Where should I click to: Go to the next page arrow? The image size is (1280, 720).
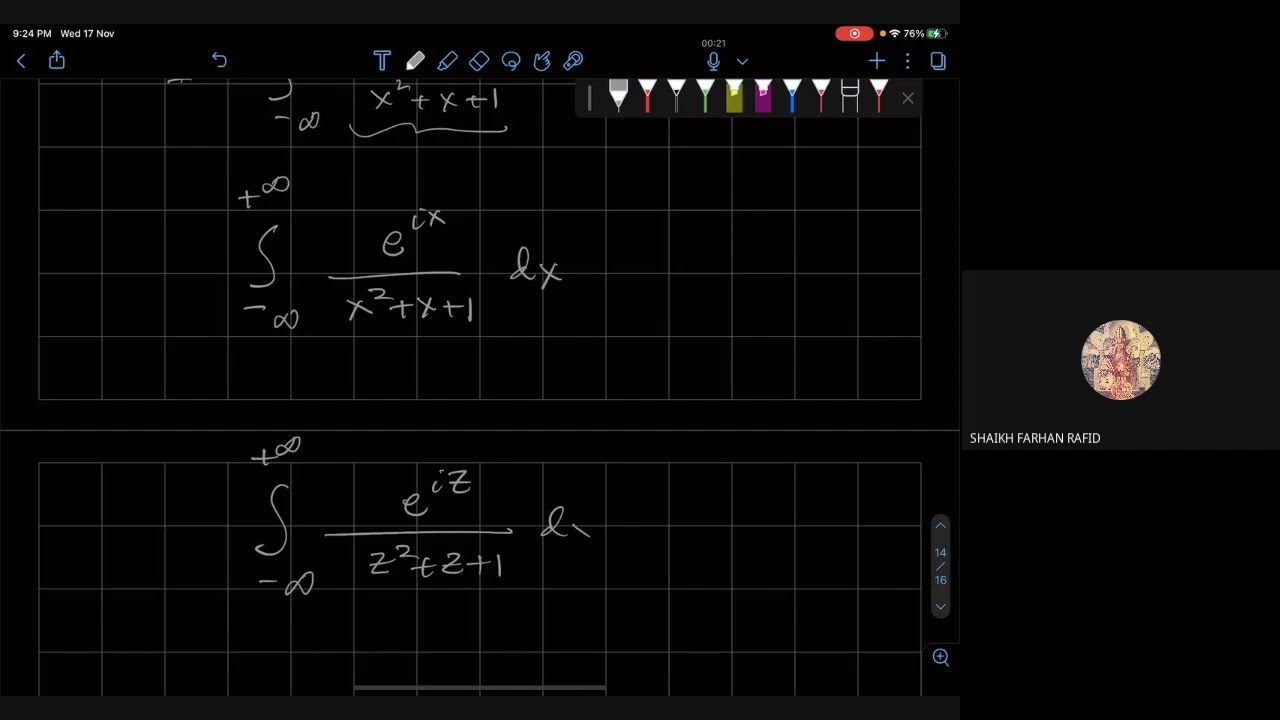click(x=940, y=606)
